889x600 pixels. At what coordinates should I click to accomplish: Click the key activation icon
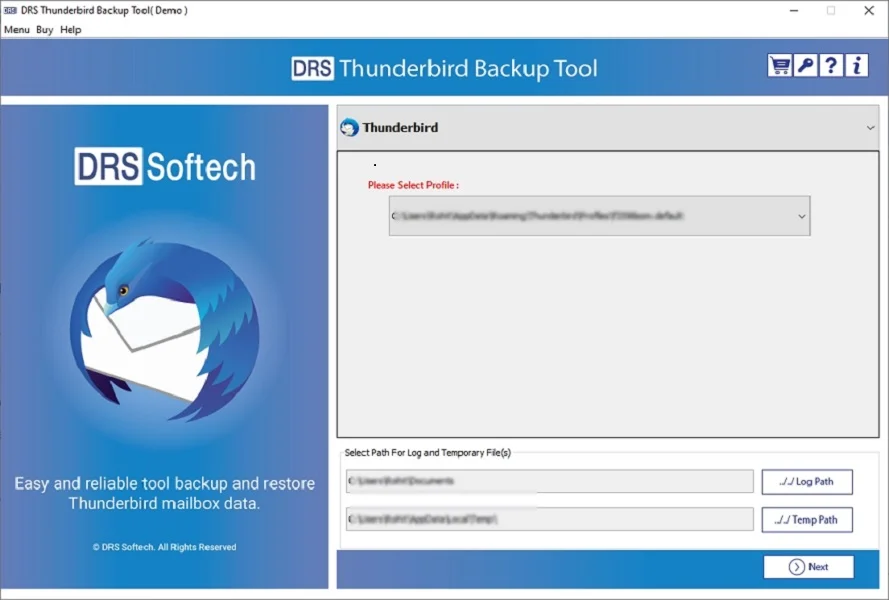pos(806,65)
